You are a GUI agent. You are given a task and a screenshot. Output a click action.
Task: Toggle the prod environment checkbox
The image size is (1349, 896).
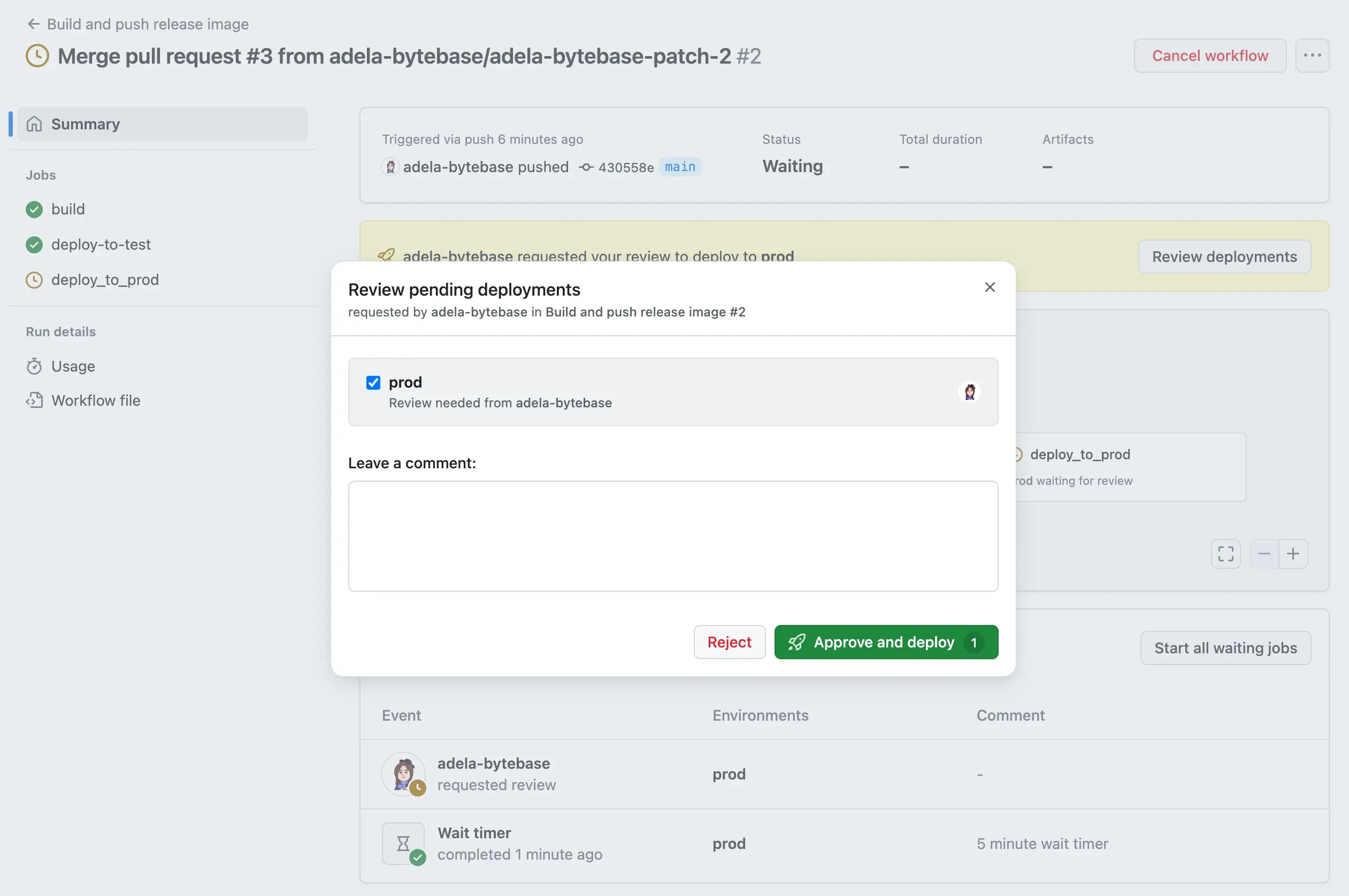(x=373, y=382)
